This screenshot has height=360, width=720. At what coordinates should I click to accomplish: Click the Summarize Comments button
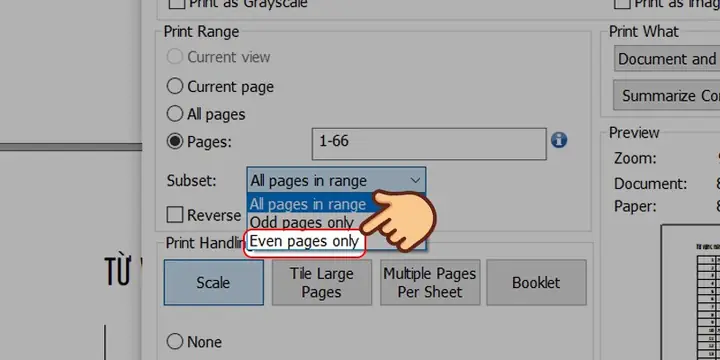click(667, 96)
